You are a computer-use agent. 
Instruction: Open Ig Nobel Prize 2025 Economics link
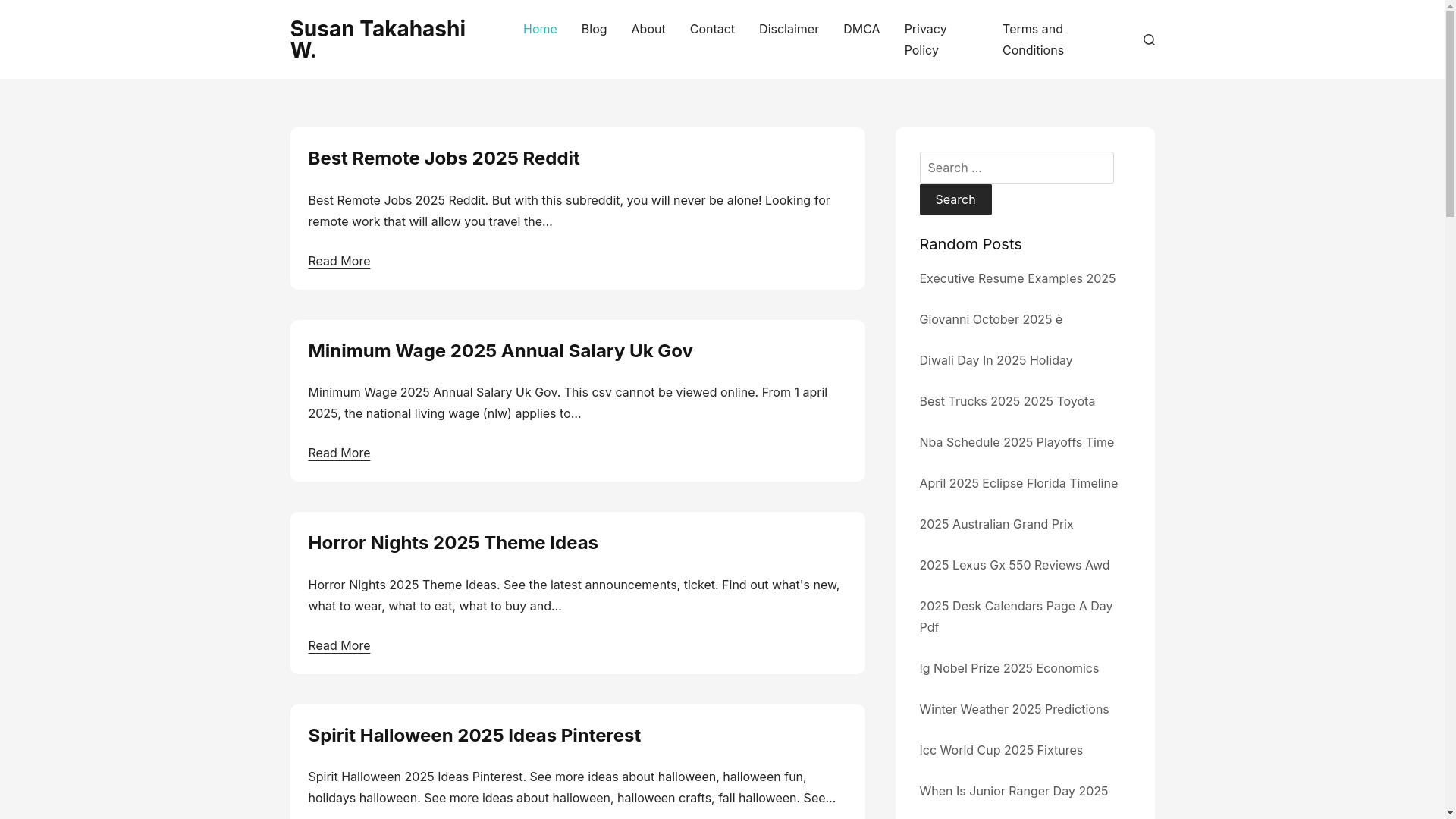(x=1009, y=668)
